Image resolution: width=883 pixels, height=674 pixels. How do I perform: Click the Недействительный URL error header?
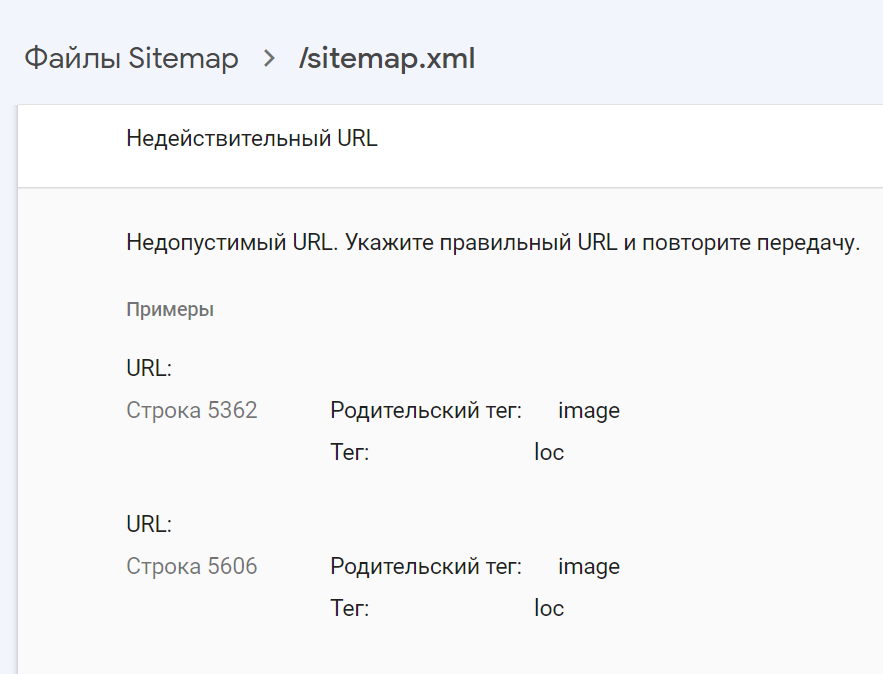[x=251, y=138]
